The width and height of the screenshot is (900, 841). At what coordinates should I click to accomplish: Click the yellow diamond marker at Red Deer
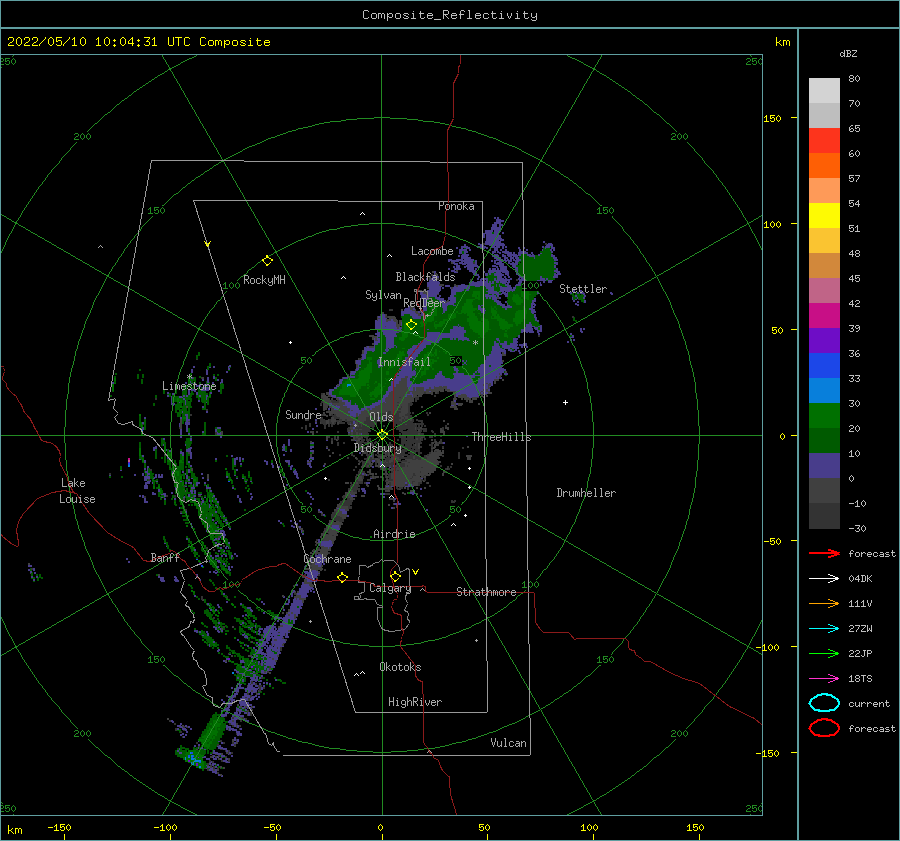411,324
